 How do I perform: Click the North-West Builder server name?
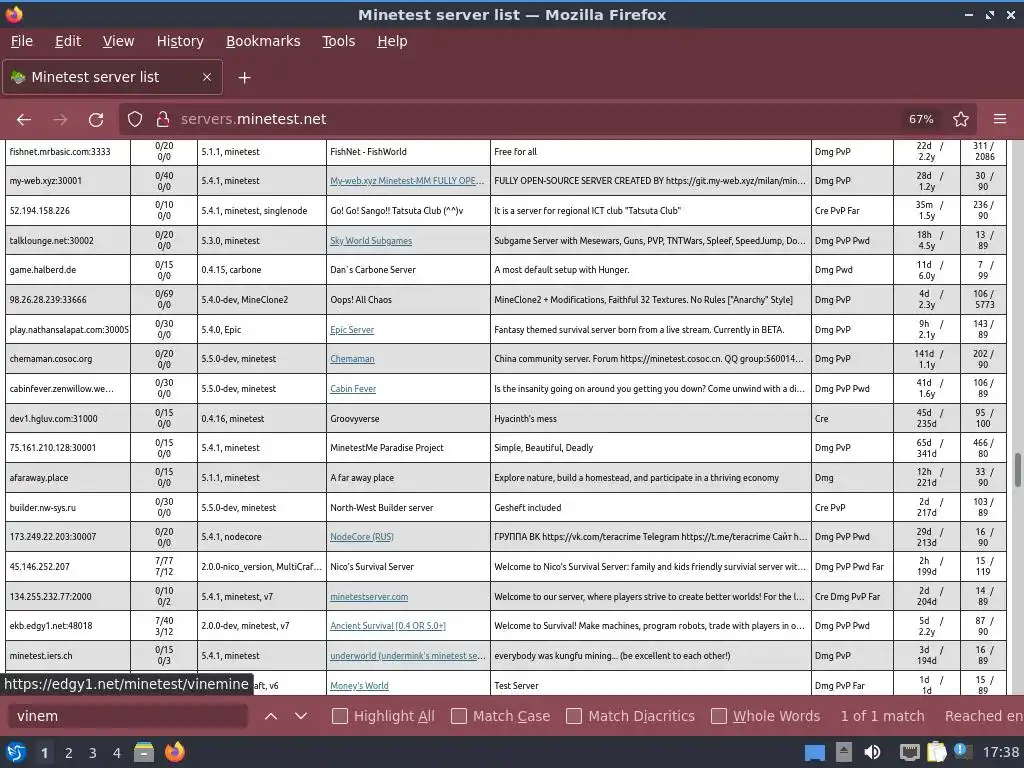pyautogui.click(x=381, y=507)
